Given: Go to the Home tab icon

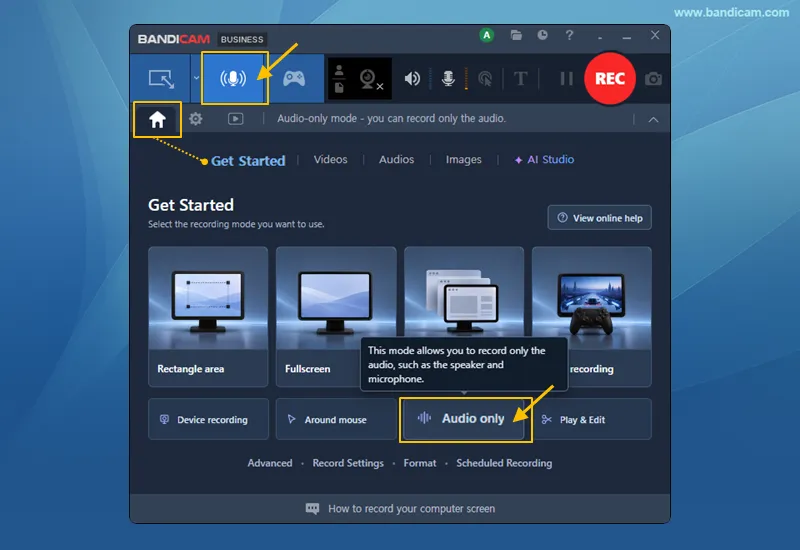Looking at the screenshot, I should point(157,119).
